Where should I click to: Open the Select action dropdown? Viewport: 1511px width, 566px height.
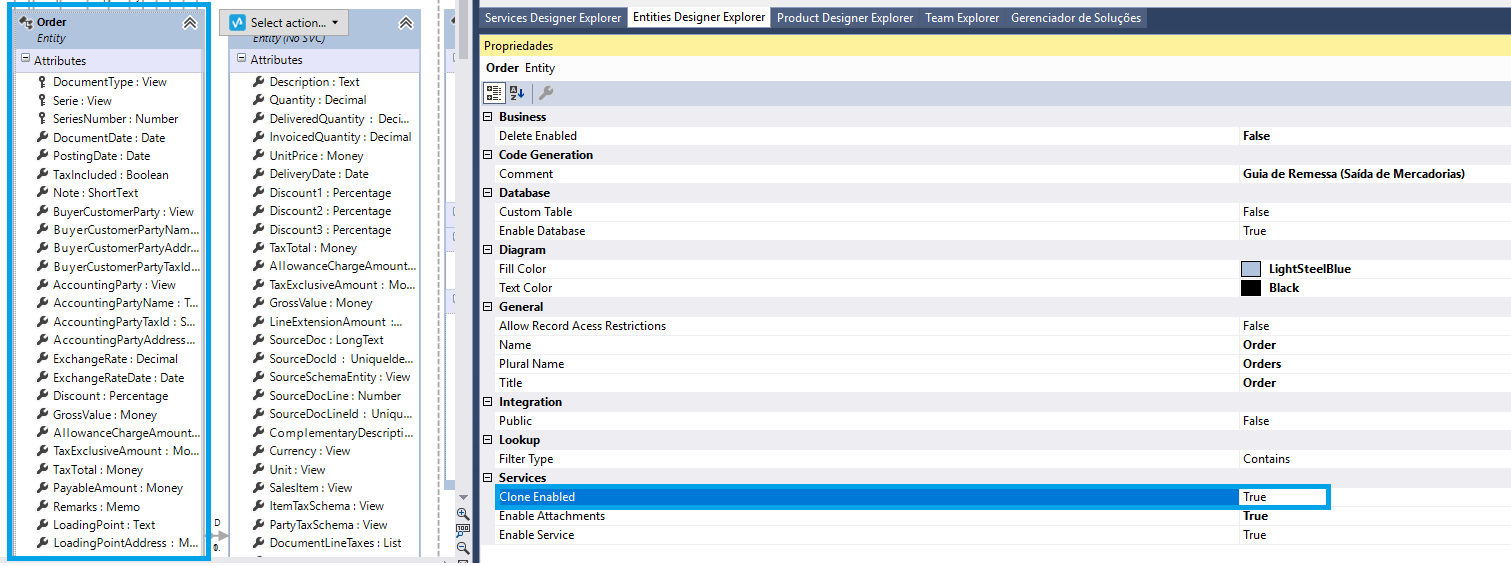(284, 22)
